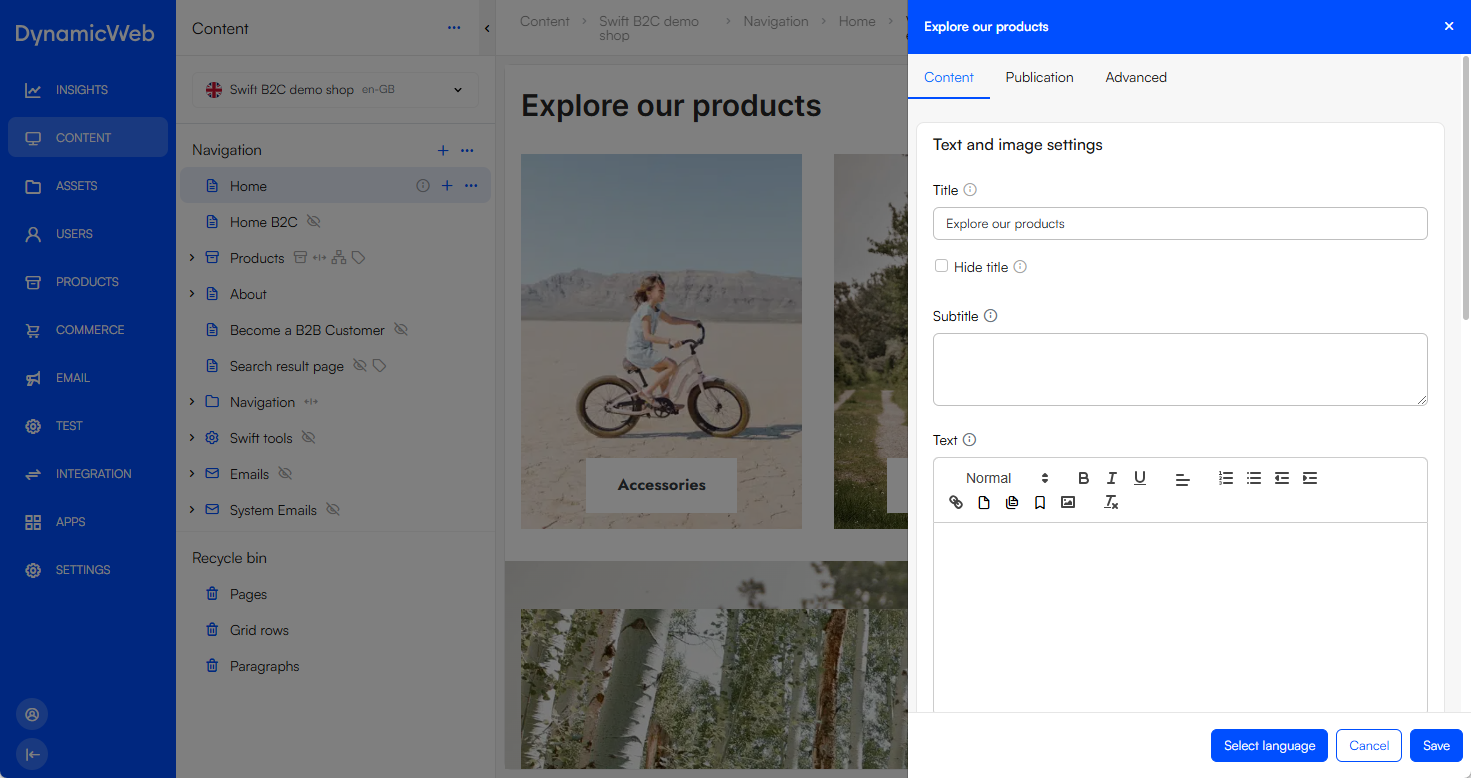Toggle italic formatting in Text editor
1471x778 pixels.
[x=1111, y=478]
